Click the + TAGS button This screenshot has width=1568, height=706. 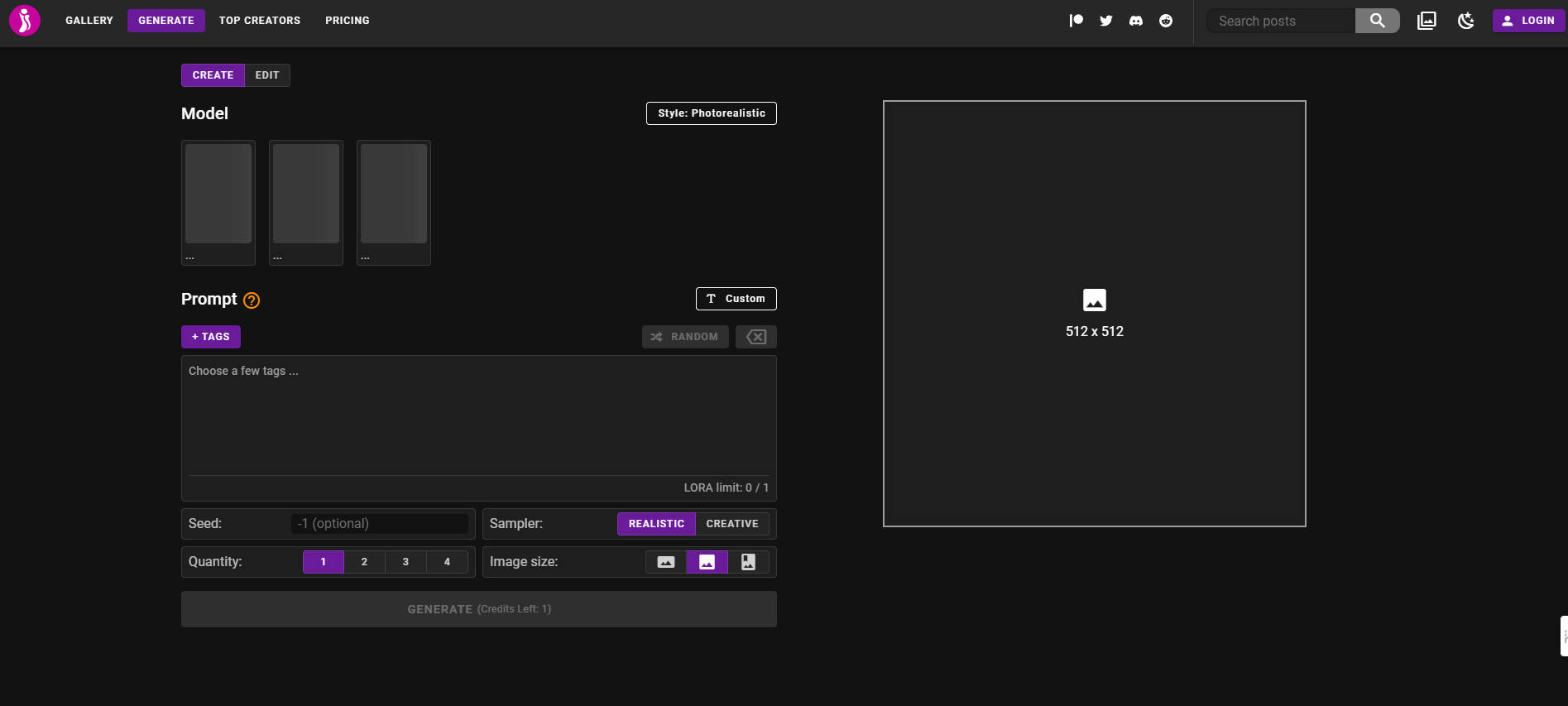pos(211,337)
